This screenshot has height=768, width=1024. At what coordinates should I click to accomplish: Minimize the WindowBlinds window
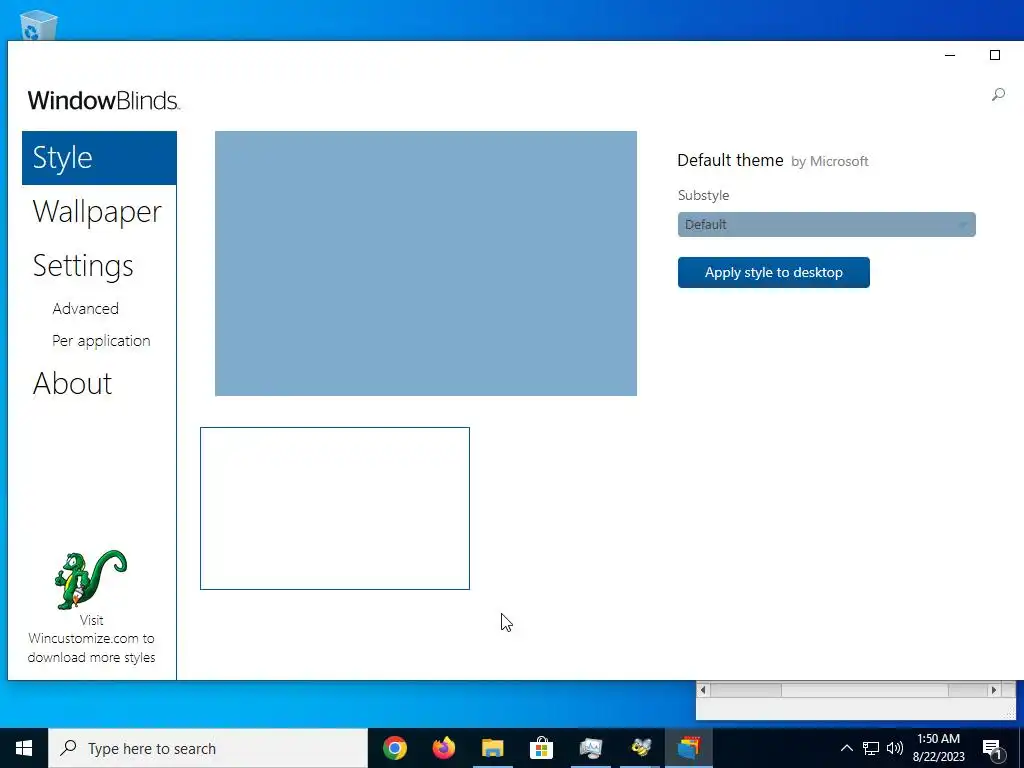click(950, 56)
